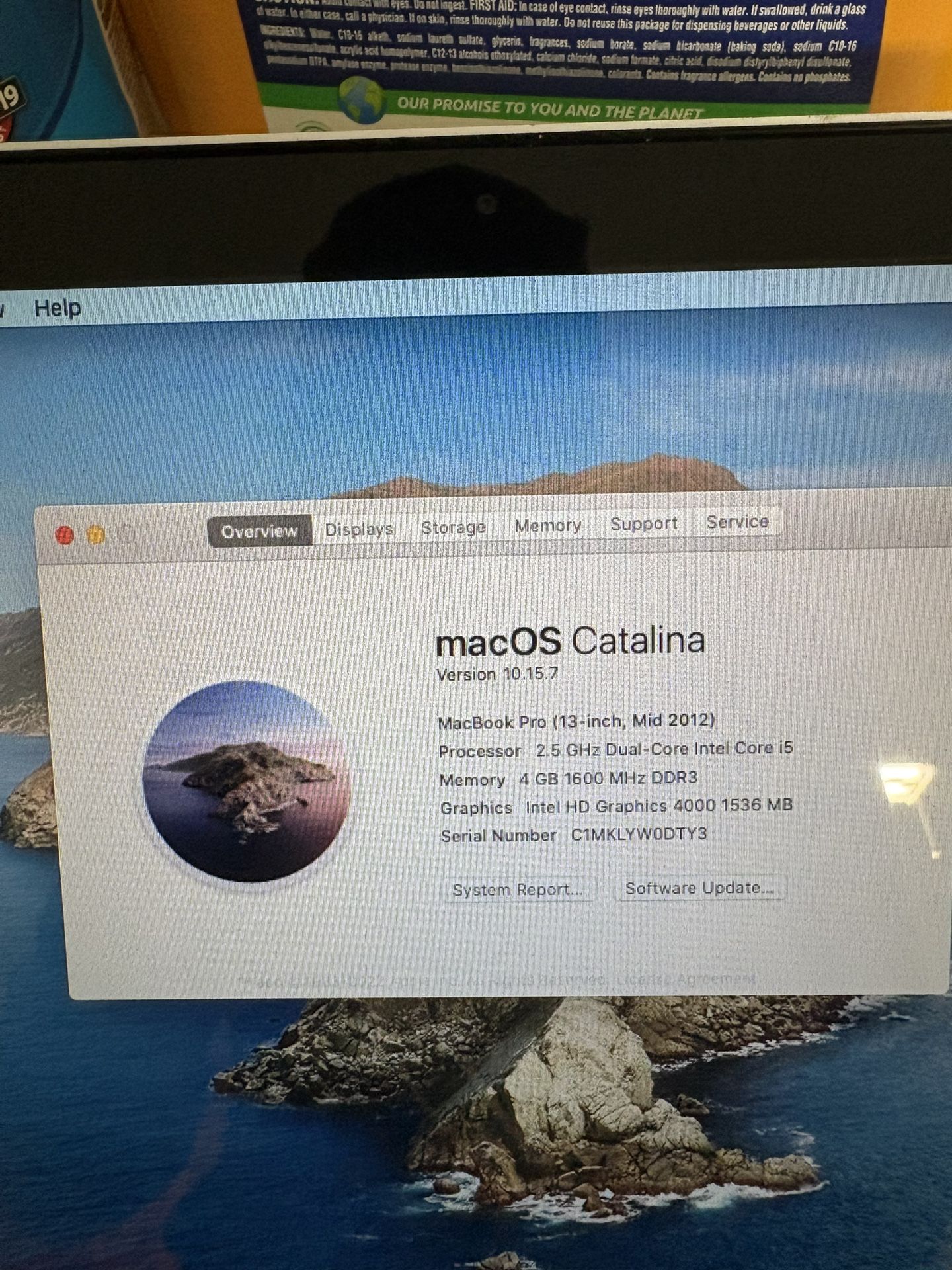Click the 4 GB 1600 MHz DDR3 value
The image size is (952, 1270).
(x=608, y=778)
